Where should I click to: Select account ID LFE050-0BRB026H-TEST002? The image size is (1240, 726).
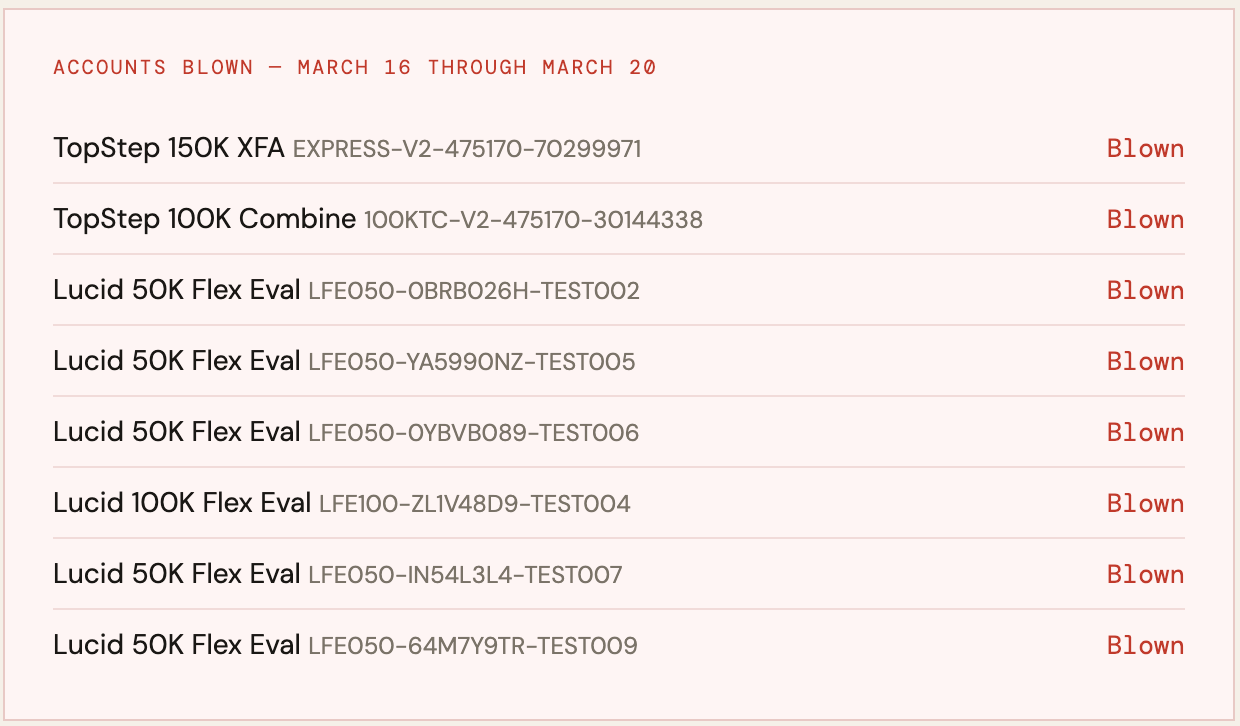tap(474, 291)
